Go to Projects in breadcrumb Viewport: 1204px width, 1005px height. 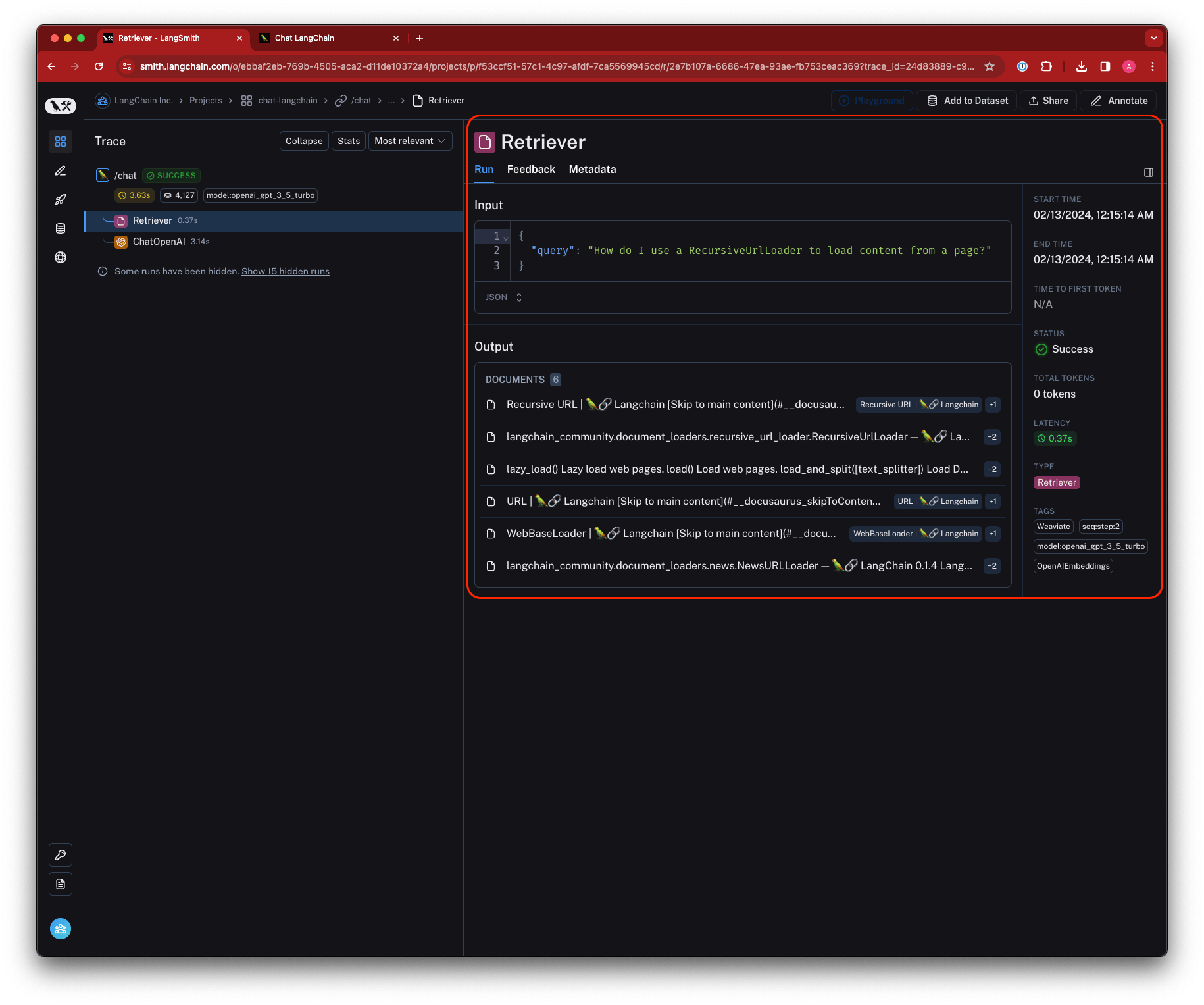pos(206,101)
